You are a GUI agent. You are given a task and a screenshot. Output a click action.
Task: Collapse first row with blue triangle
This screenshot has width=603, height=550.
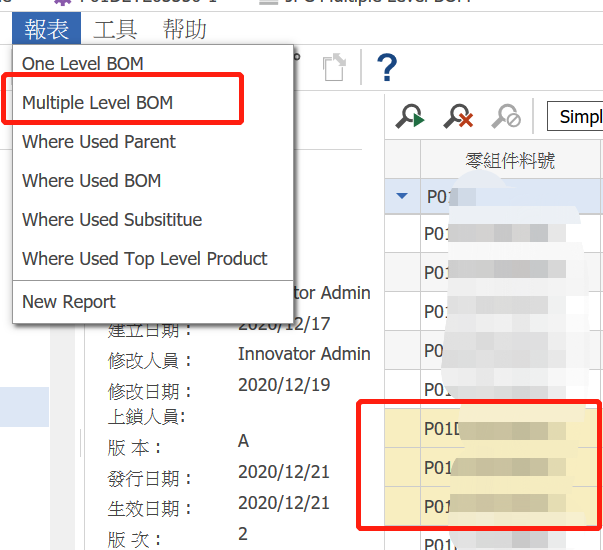coord(402,196)
